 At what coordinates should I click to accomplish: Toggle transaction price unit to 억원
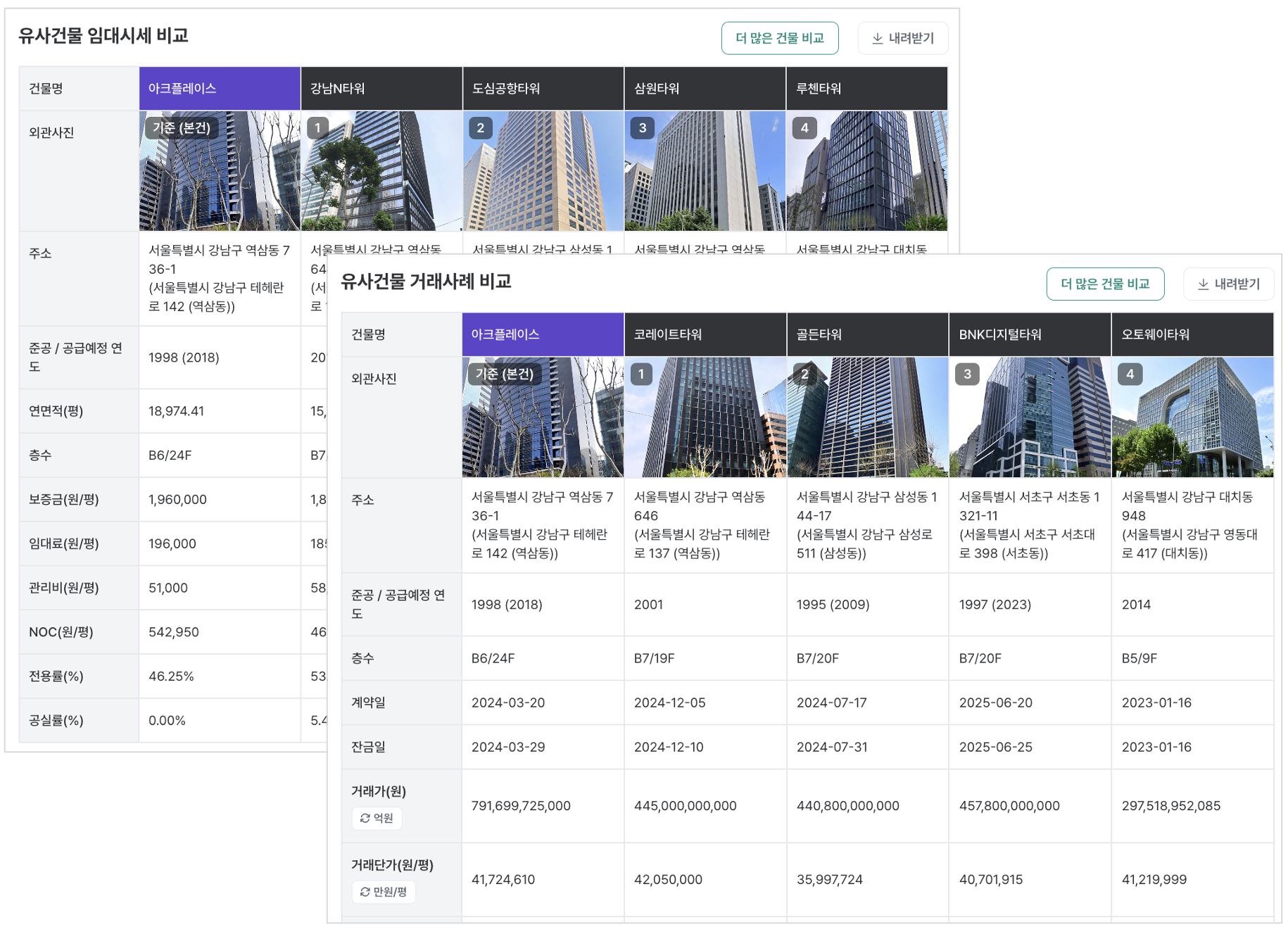pyautogui.click(x=377, y=818)
